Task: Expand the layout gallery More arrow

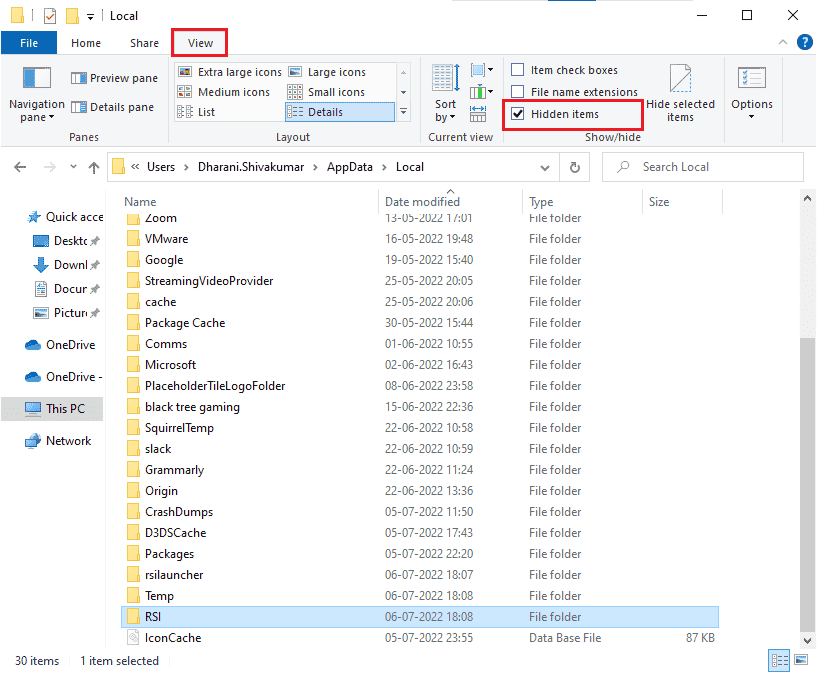Action: coord(403,111)
